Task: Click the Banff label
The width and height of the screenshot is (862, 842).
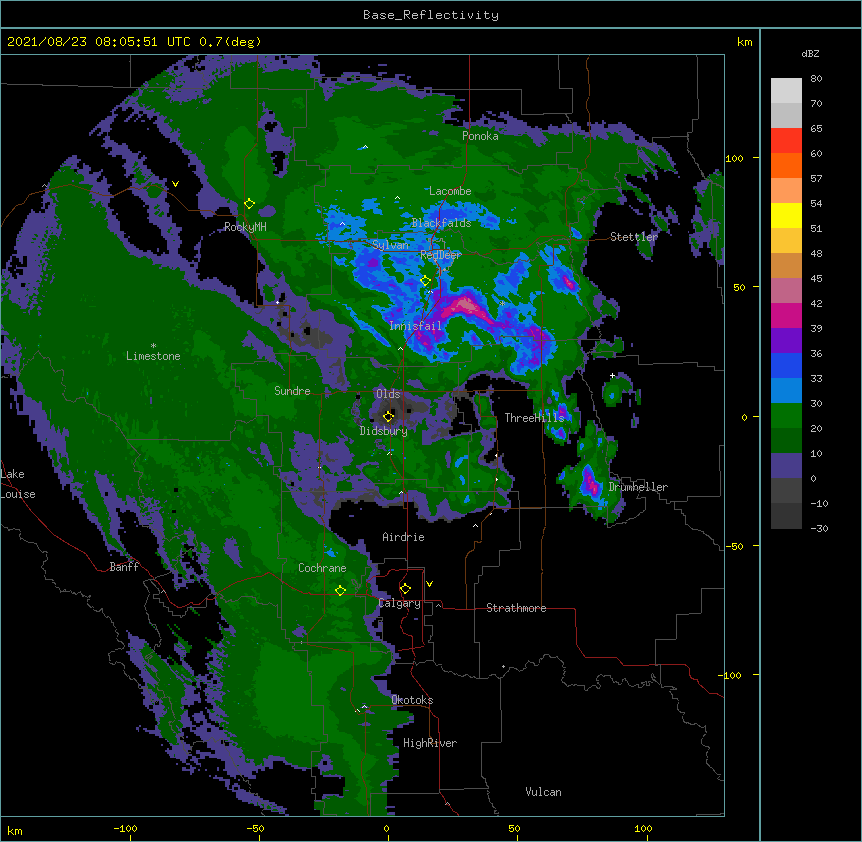Action: [x=124, y=567]
